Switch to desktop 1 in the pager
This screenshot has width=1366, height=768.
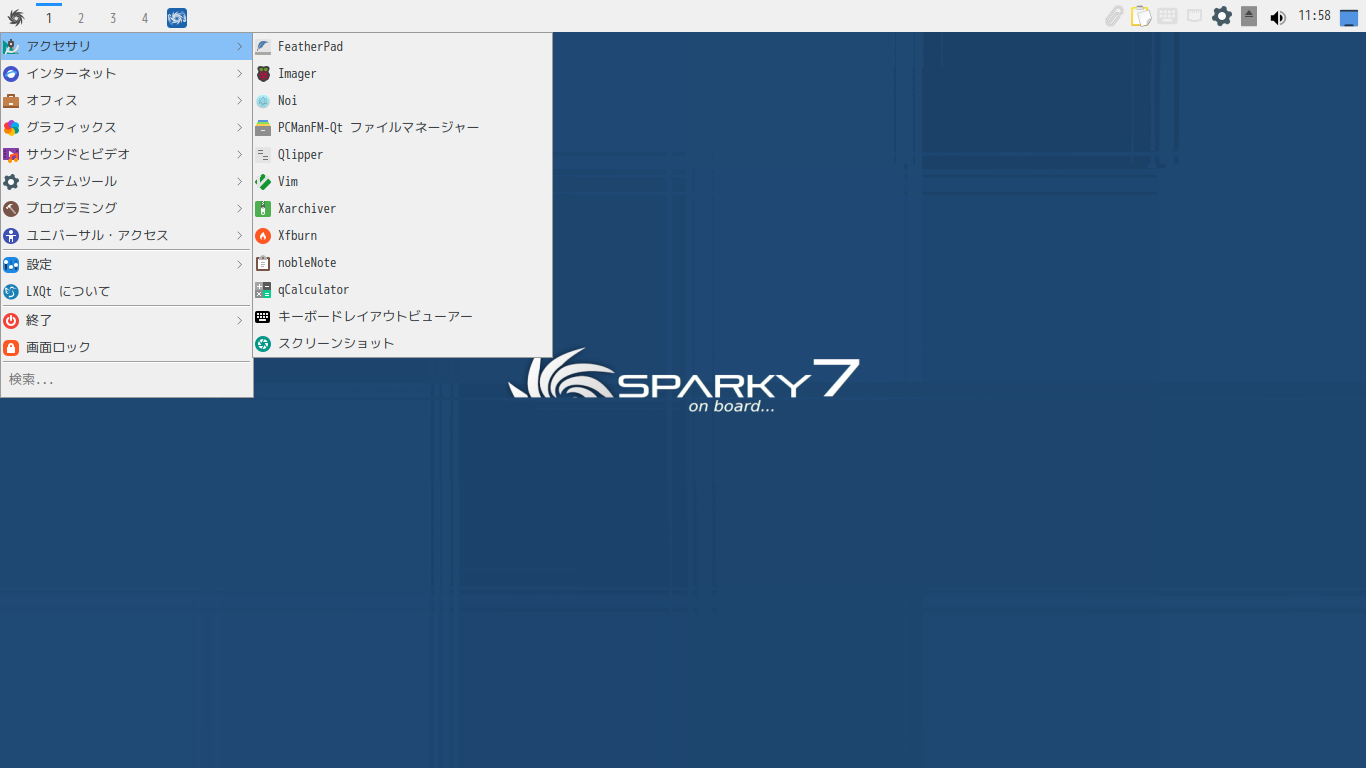(49, 18)
